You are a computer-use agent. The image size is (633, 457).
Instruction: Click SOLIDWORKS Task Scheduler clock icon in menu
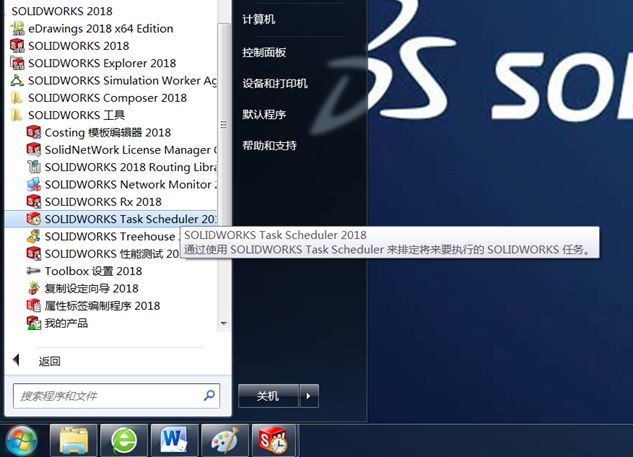click(34, 219)
